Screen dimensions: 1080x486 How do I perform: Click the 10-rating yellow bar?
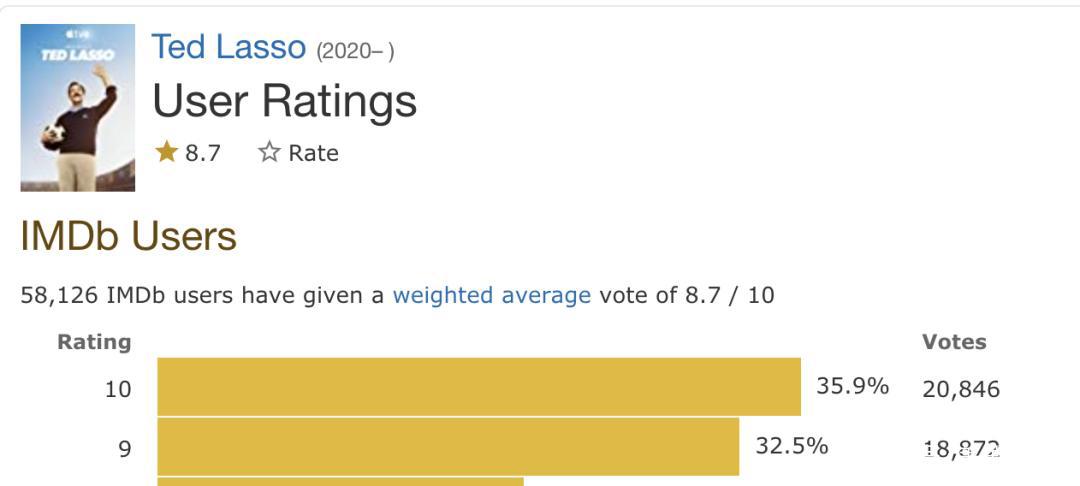tap(478, 387)
